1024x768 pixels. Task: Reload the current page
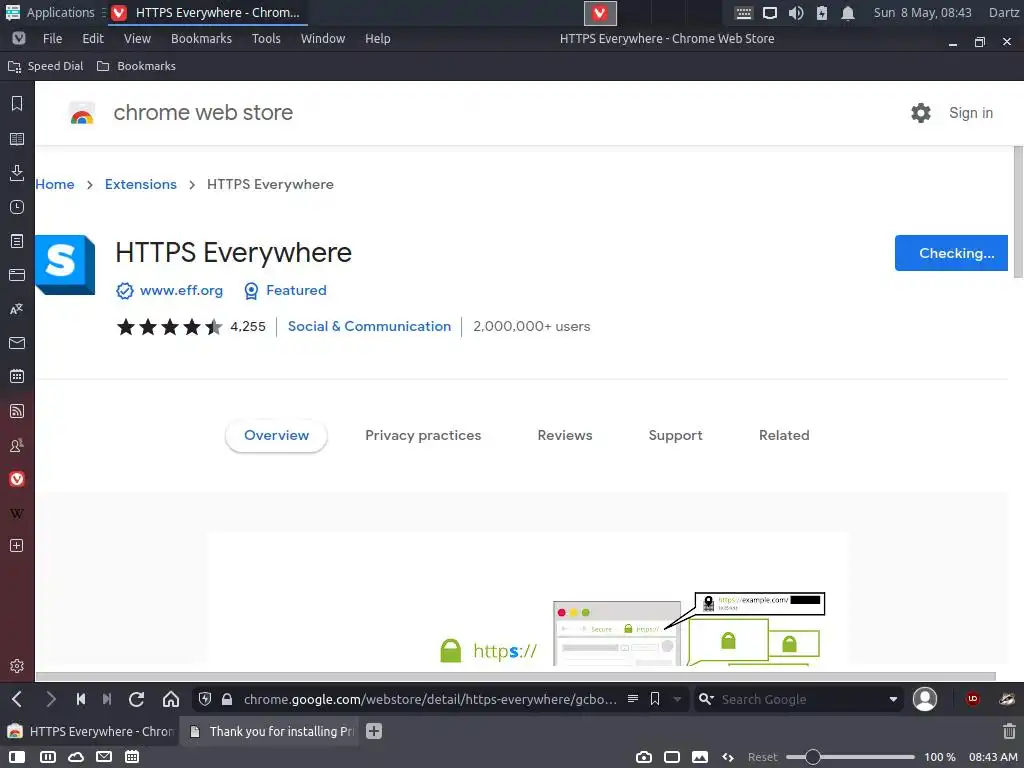136,699
